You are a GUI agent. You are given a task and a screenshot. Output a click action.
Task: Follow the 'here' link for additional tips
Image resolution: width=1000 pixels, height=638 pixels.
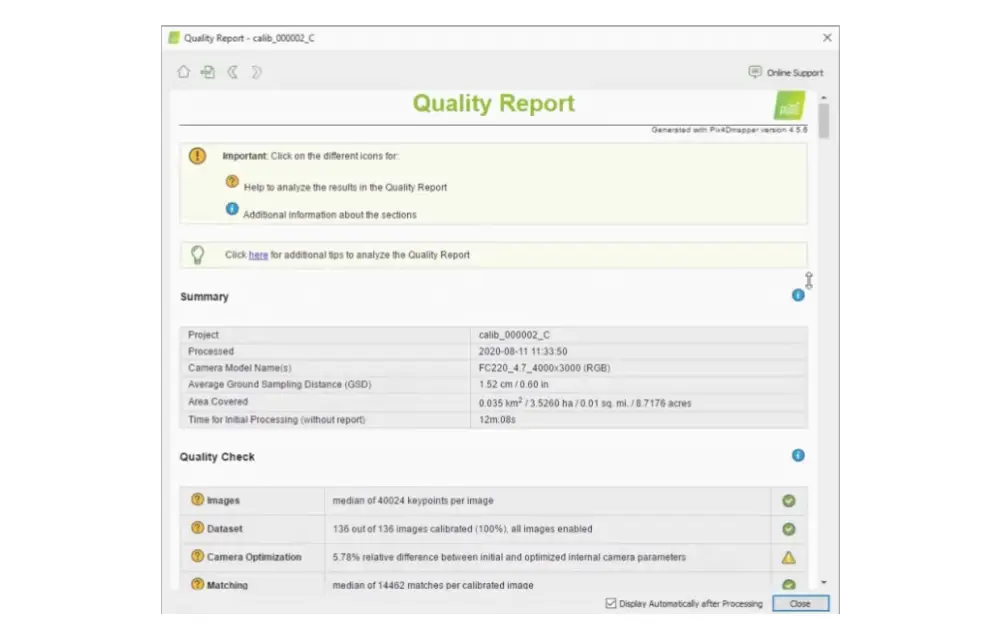(x=258, y=255)
